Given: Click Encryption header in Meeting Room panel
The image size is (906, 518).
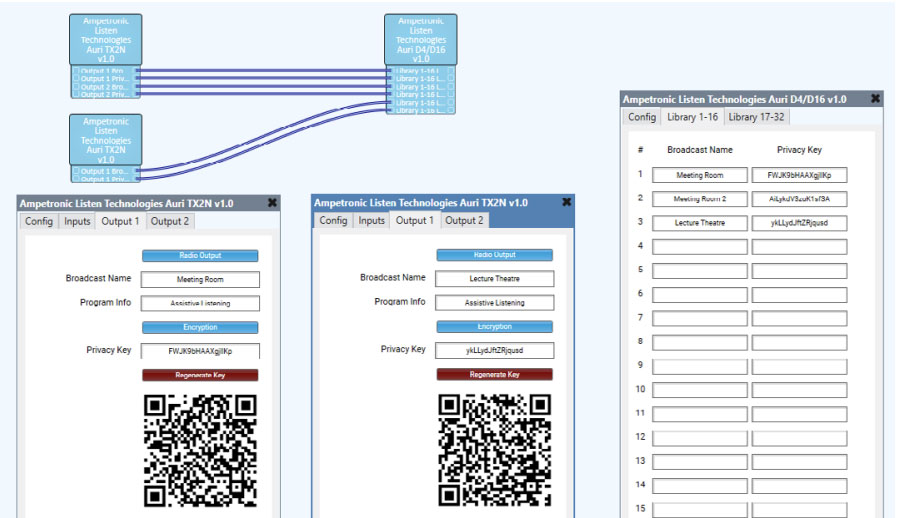Looking at the screenshot, I should tap(200, 328).
